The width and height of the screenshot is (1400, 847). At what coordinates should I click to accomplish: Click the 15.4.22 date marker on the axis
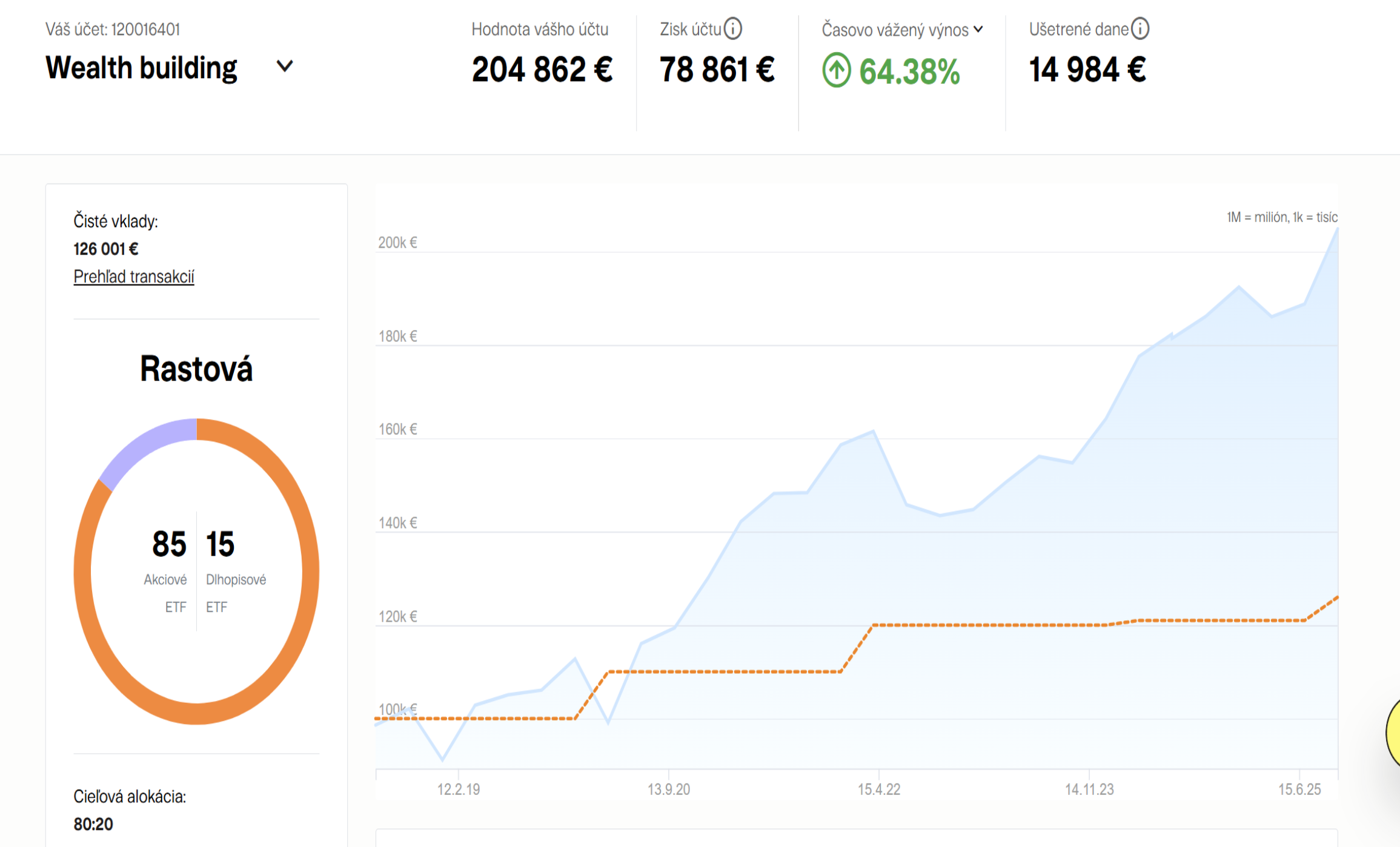tap(878, 789)
